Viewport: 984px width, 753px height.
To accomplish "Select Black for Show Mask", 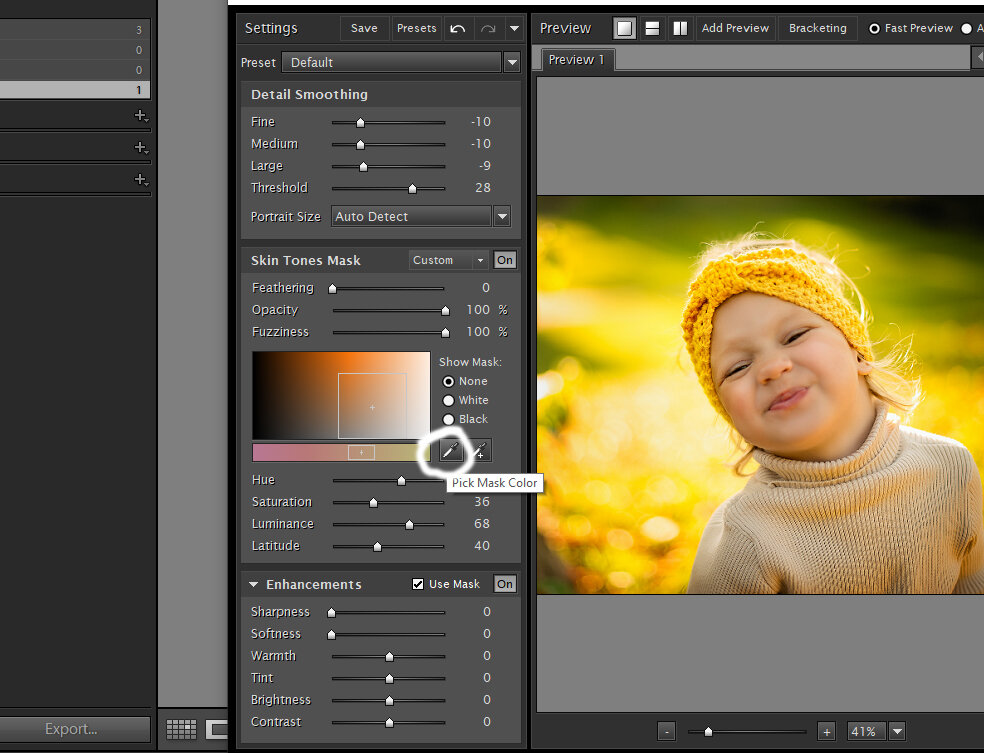I will pos(448,419).
